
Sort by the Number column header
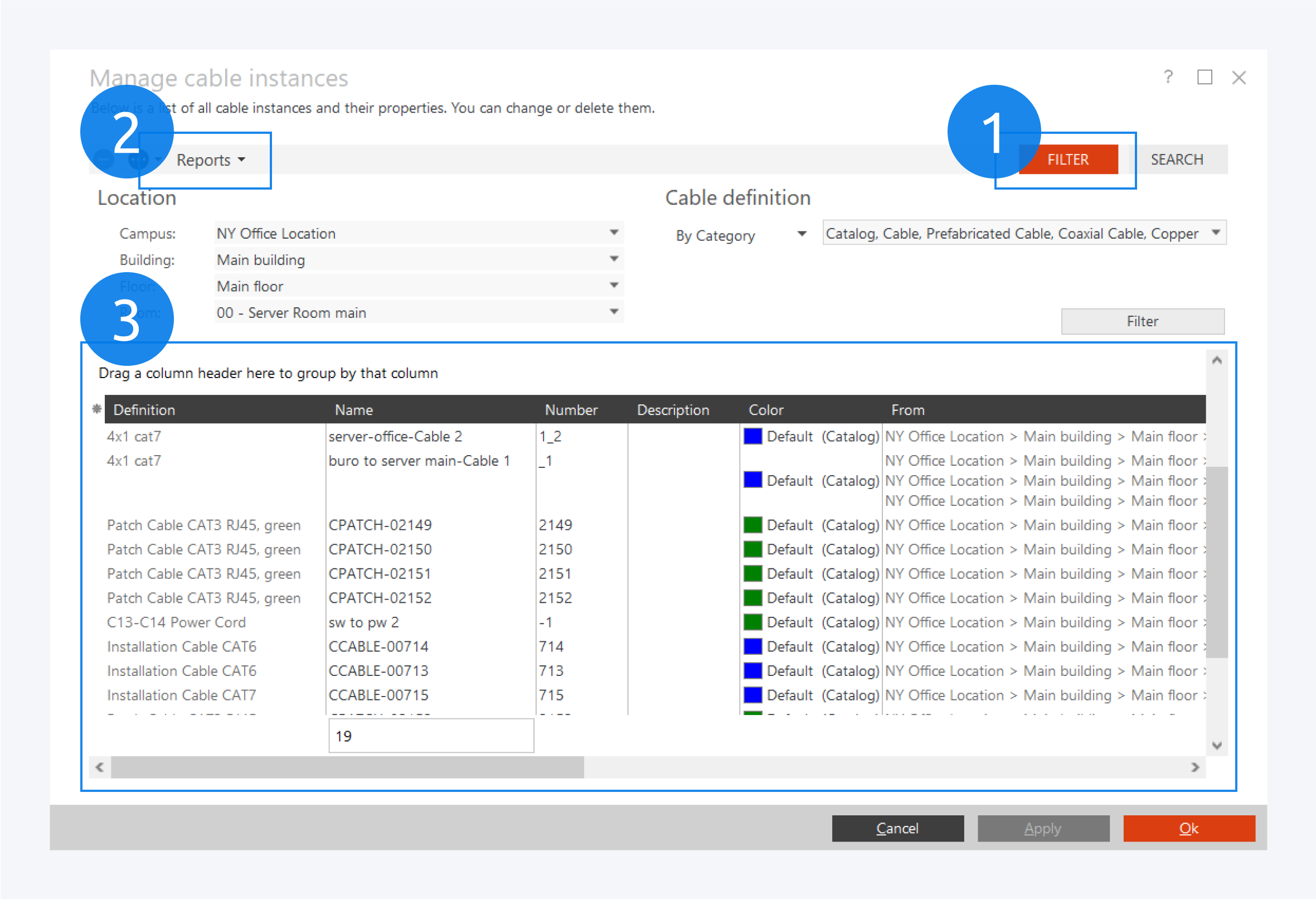[x=571, y=409]
